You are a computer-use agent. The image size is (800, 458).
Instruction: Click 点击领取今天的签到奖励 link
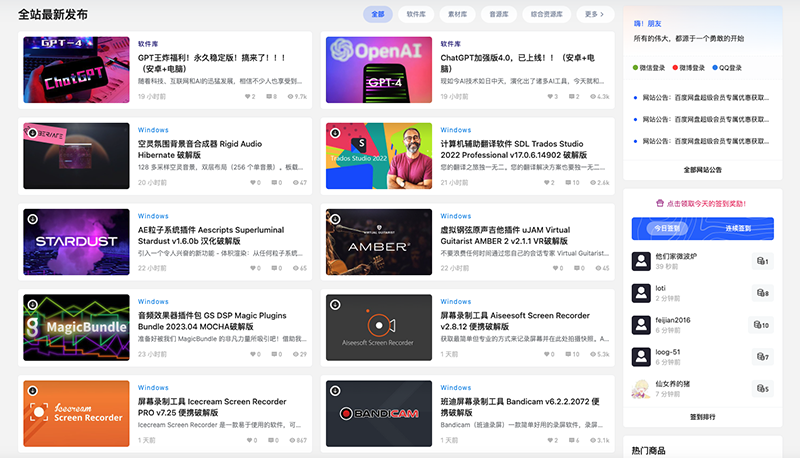(x=702, y=203)
